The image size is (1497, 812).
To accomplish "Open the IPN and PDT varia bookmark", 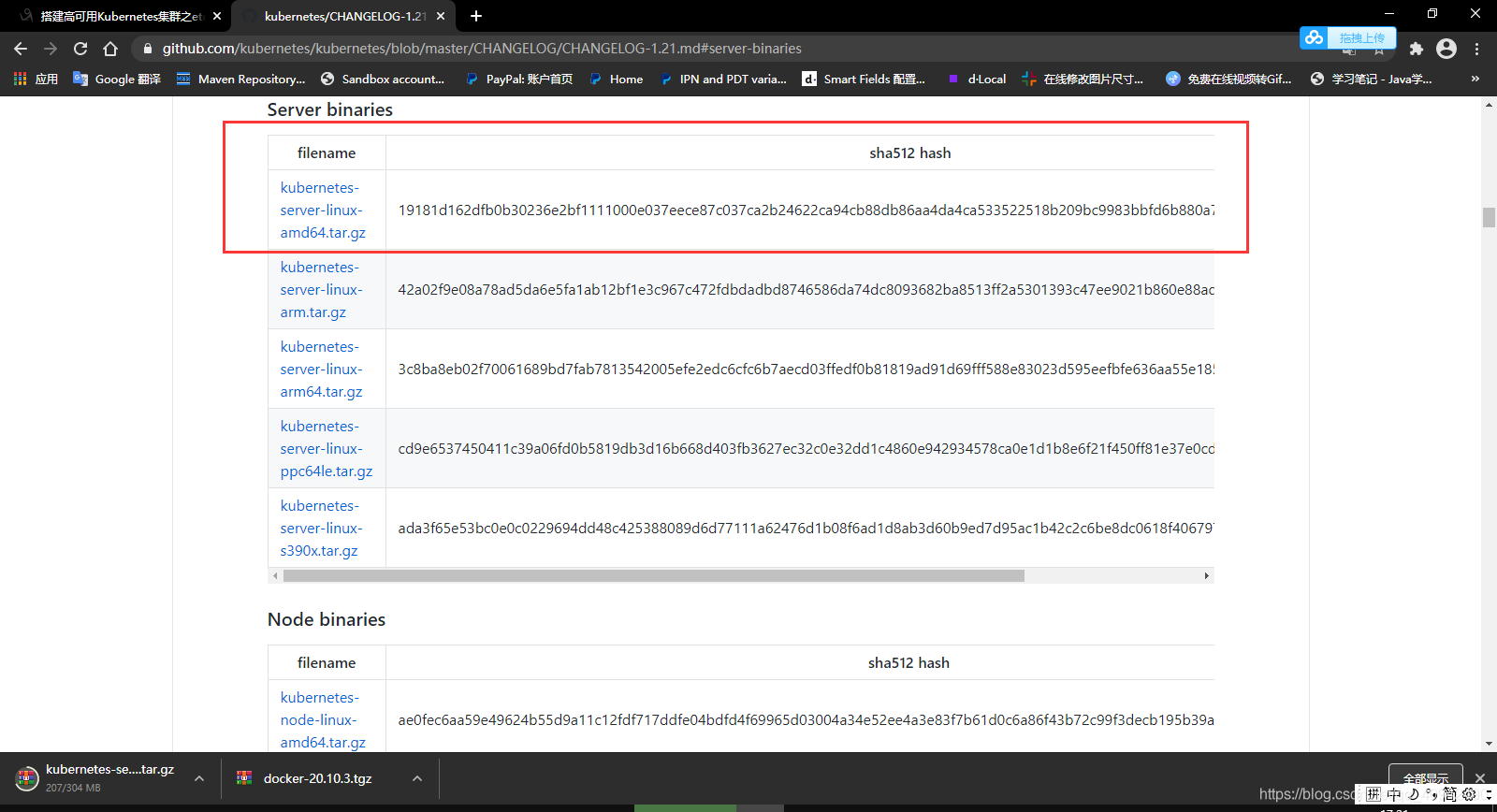I will [722, 79].
